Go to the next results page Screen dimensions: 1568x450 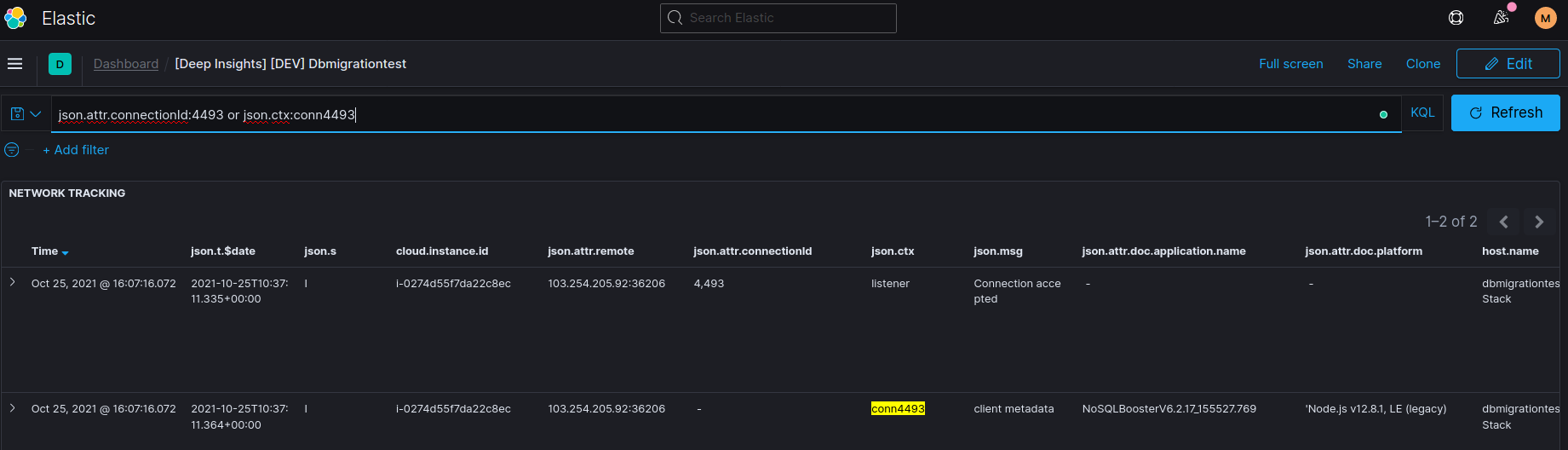pyautogui.click(x=1539, y=222)
